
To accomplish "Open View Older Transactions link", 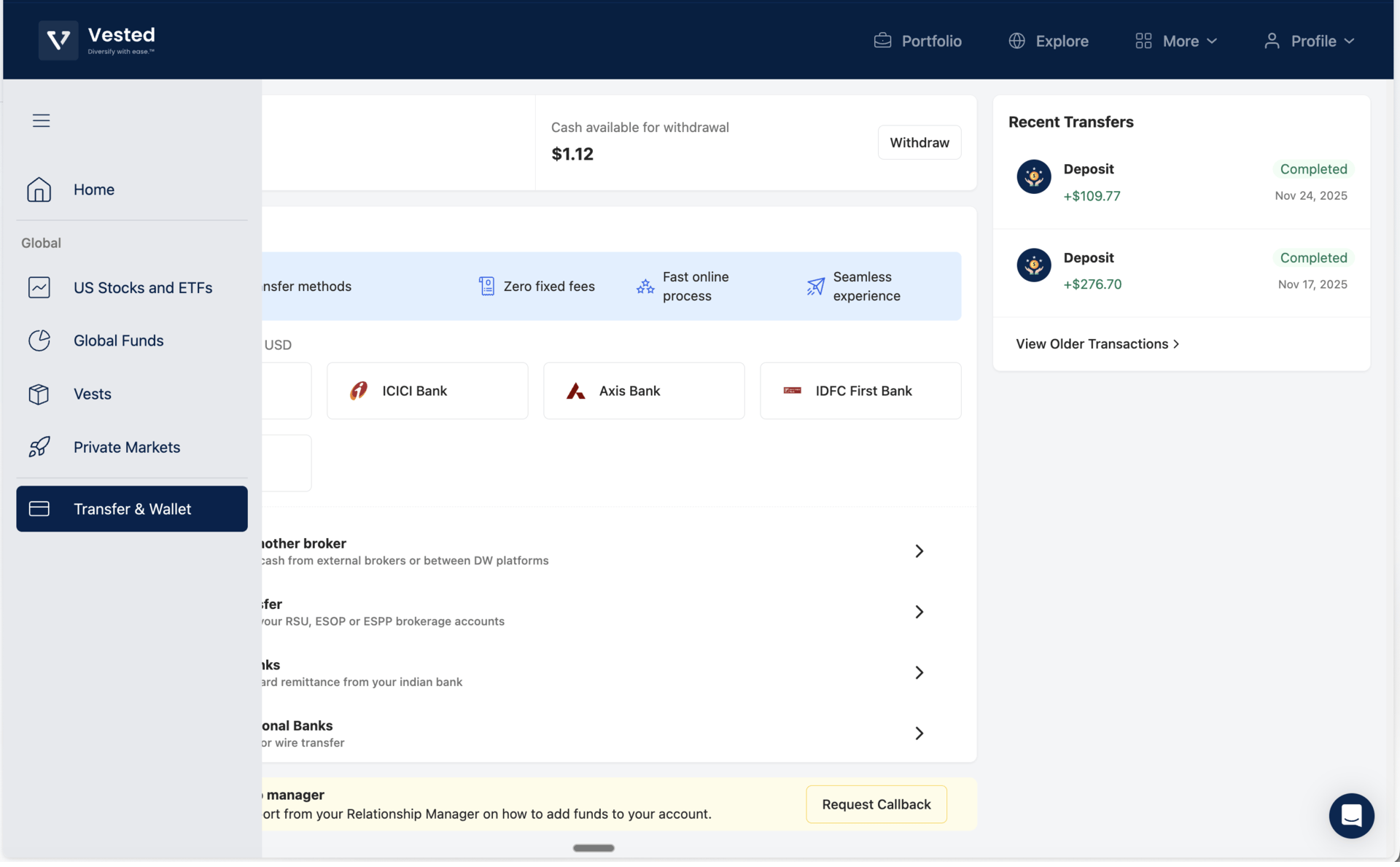I will [x=1097, y=343].
